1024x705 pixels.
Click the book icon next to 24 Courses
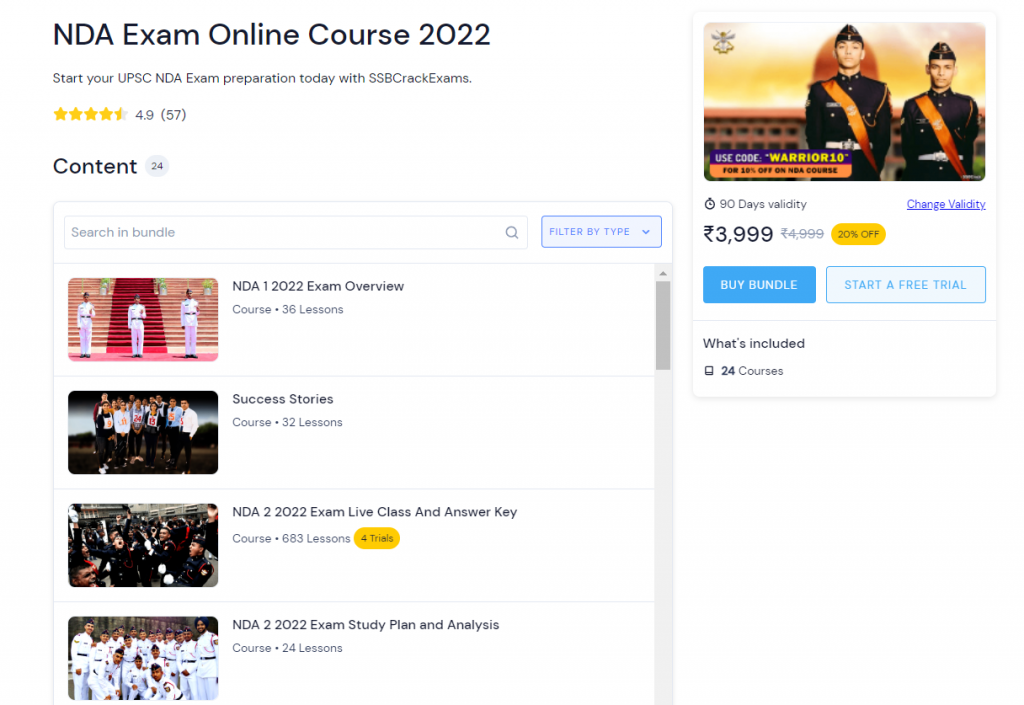(x=709, y=371)
